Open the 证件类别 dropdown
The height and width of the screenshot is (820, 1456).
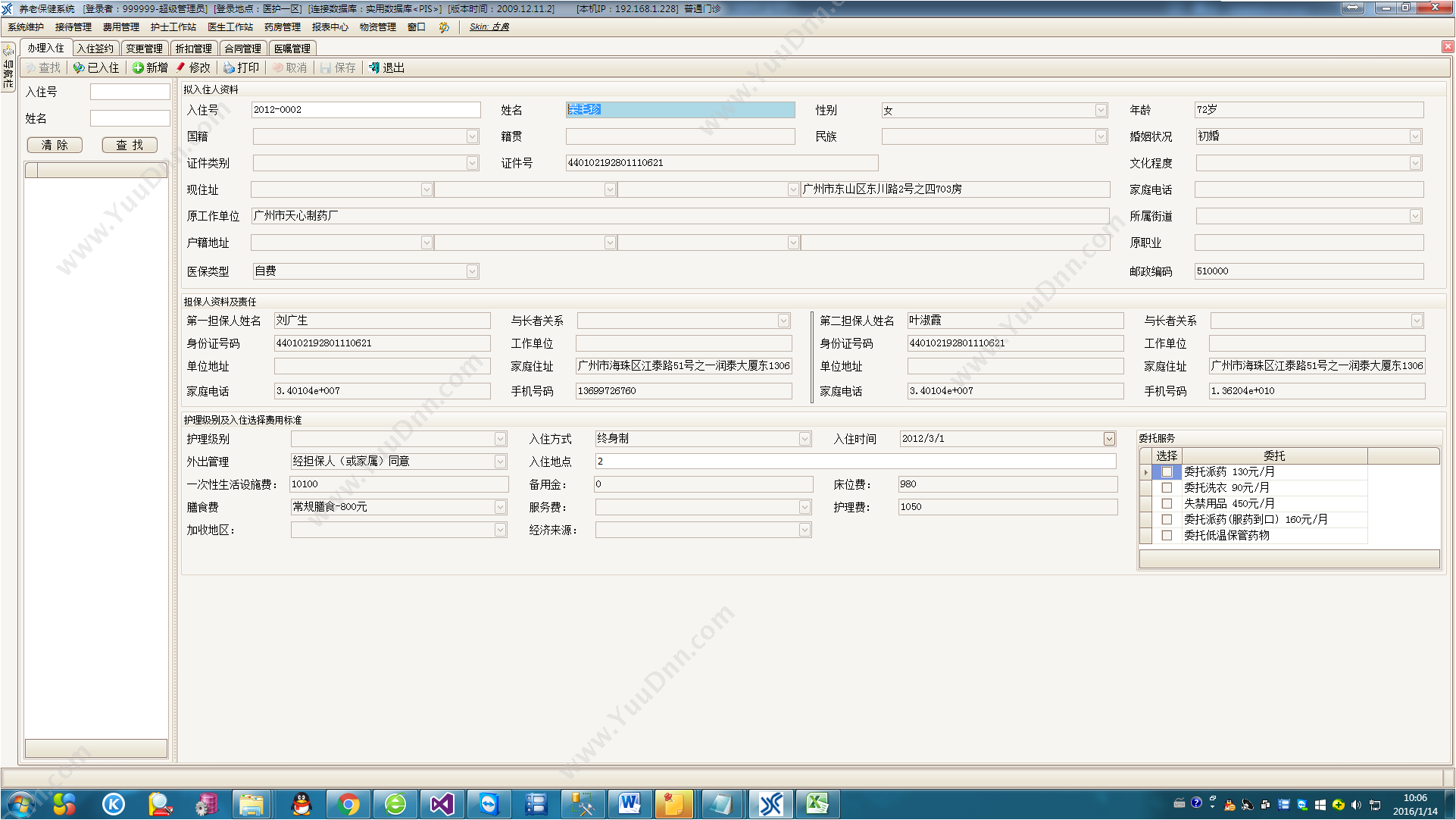472,164
